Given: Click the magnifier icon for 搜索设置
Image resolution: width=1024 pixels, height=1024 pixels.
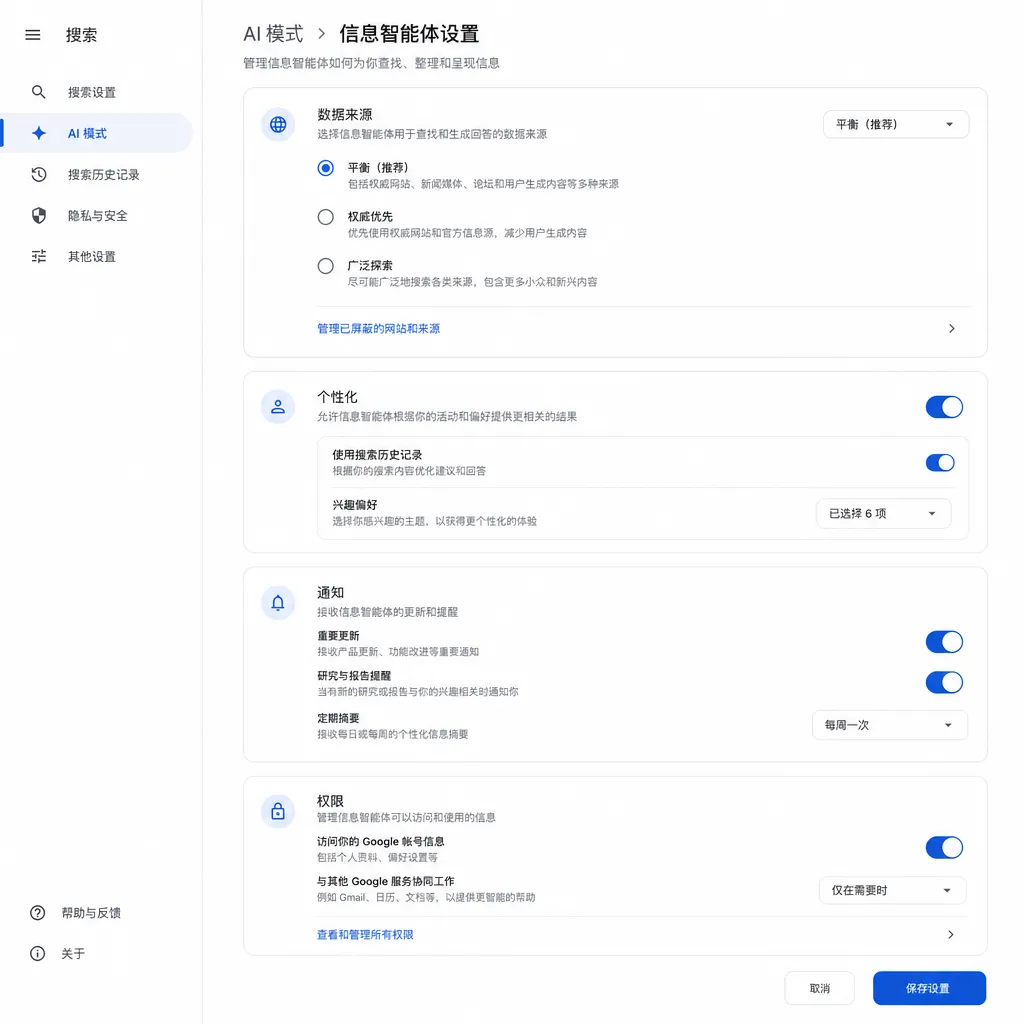Looking at the screenshot, I should pos(39,92).
